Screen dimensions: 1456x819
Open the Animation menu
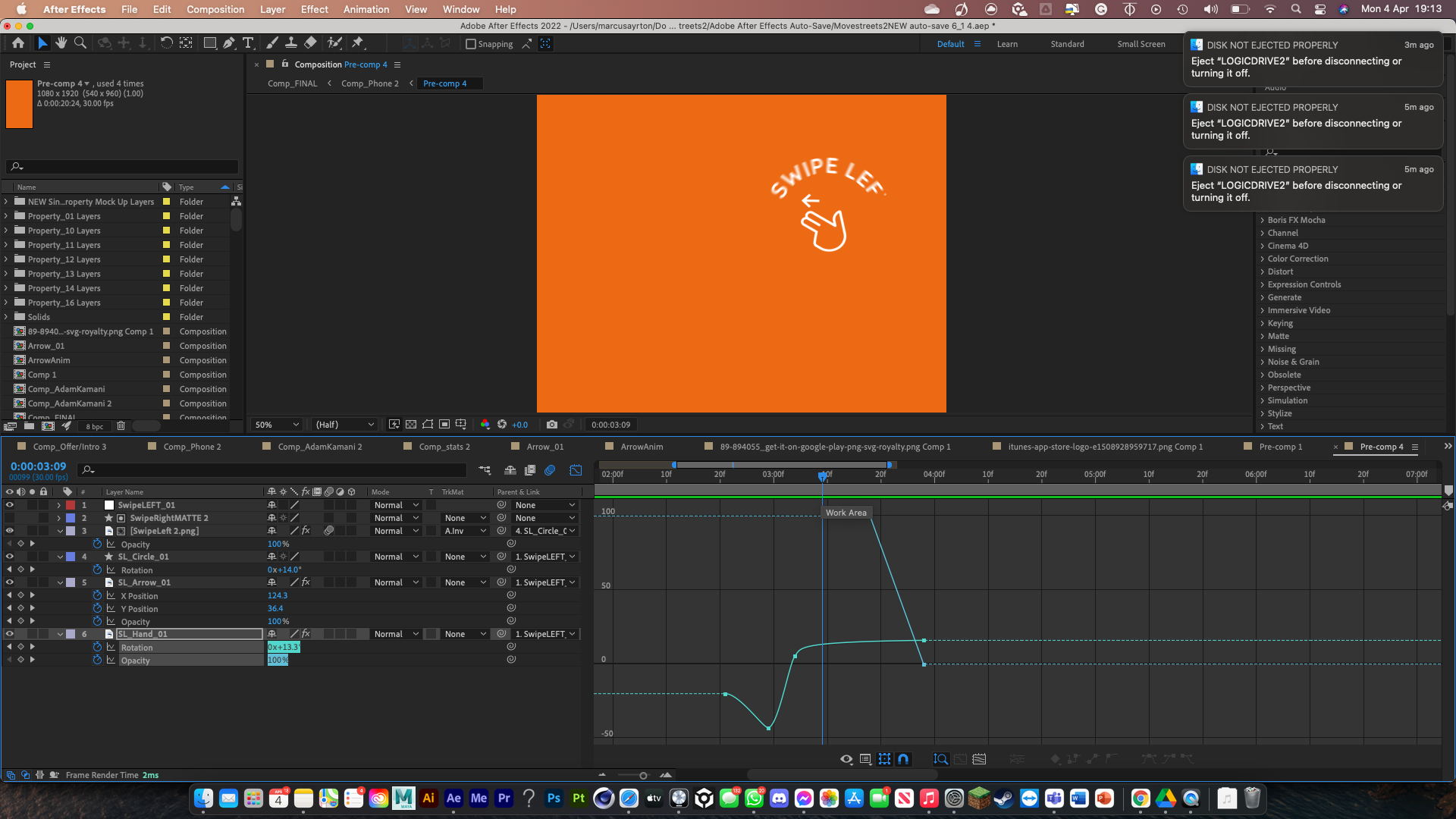(x=366, y=9)
